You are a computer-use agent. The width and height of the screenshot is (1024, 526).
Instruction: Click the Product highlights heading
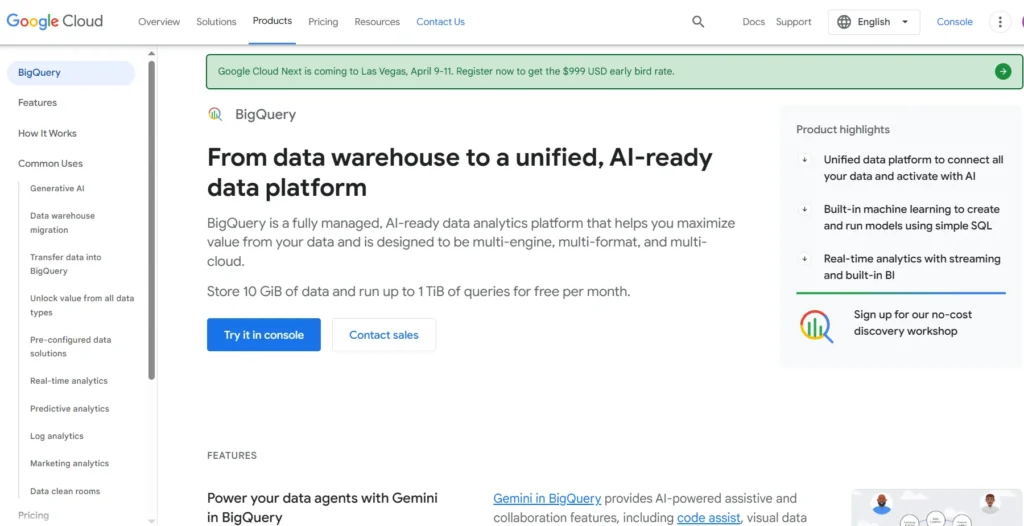pos(842,129)
